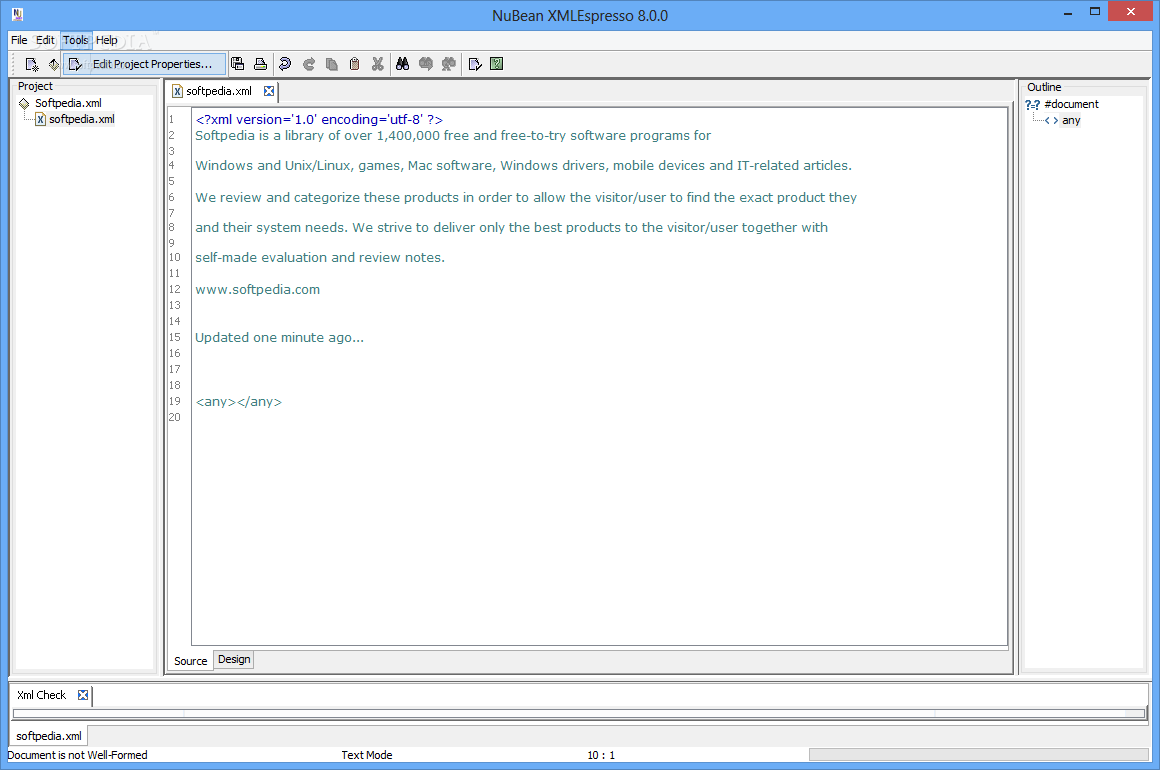Click the 'Text Mode' status indicator

pos(367,755)
